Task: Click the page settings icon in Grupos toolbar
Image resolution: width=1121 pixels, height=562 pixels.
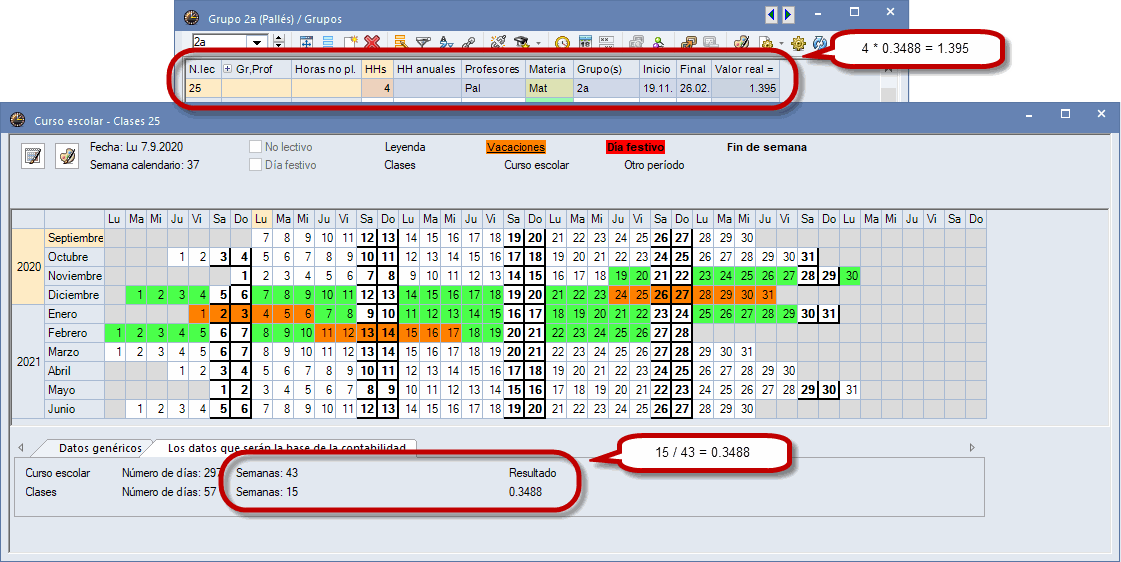Action: [766, 42]
